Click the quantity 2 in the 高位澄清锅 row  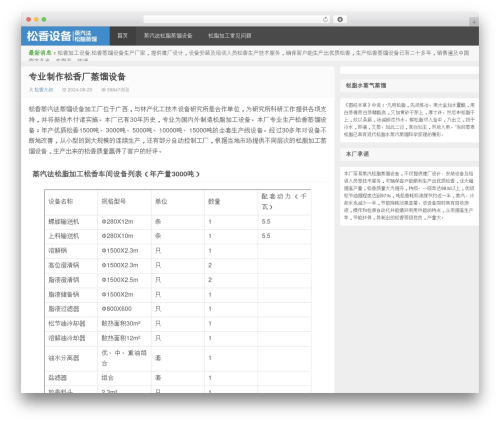click(x=210, y=265)
